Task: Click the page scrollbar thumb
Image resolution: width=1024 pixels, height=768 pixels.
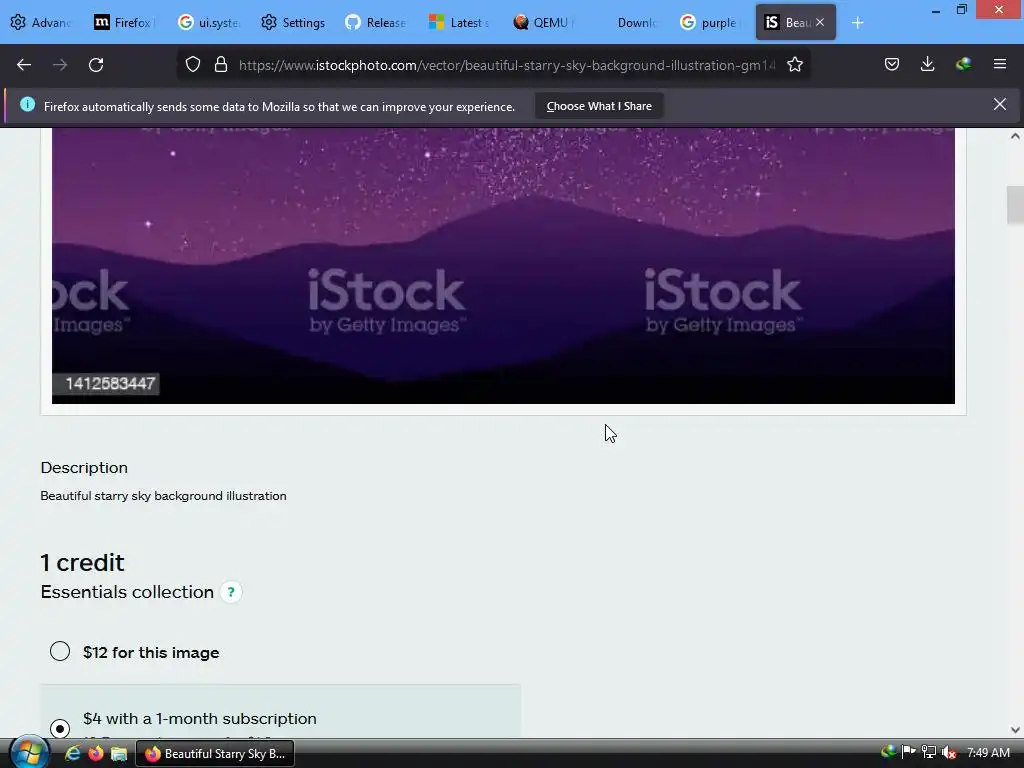Action: pyautogui.click(x=1015, y=204)
